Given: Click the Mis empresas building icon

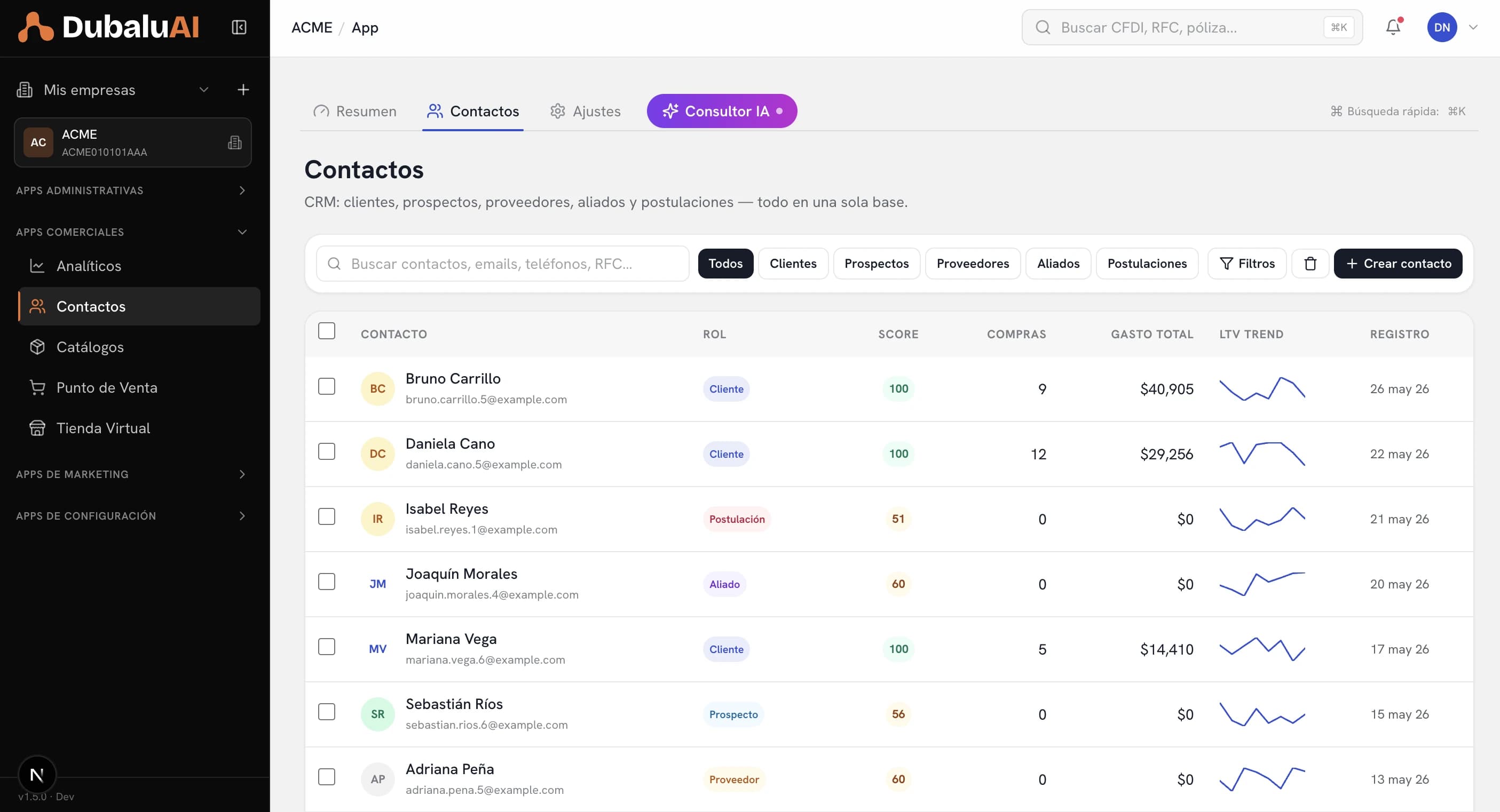Looking at the screenshot, I should point(25,90).
